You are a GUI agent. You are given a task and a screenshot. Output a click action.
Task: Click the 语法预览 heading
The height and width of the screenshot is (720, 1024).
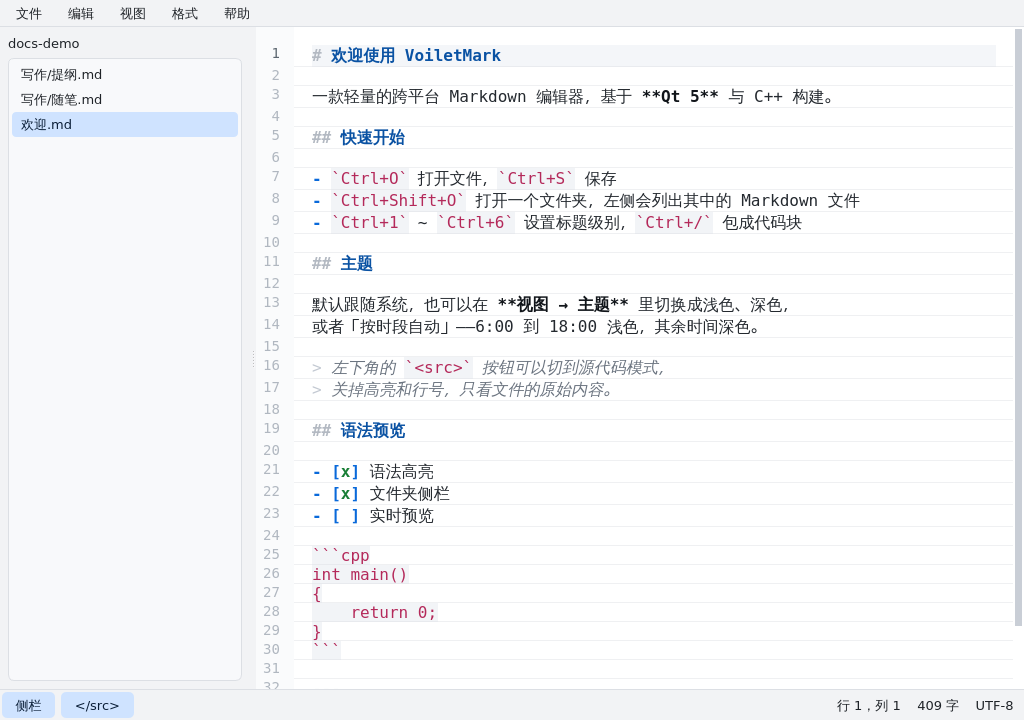[373, 431]
